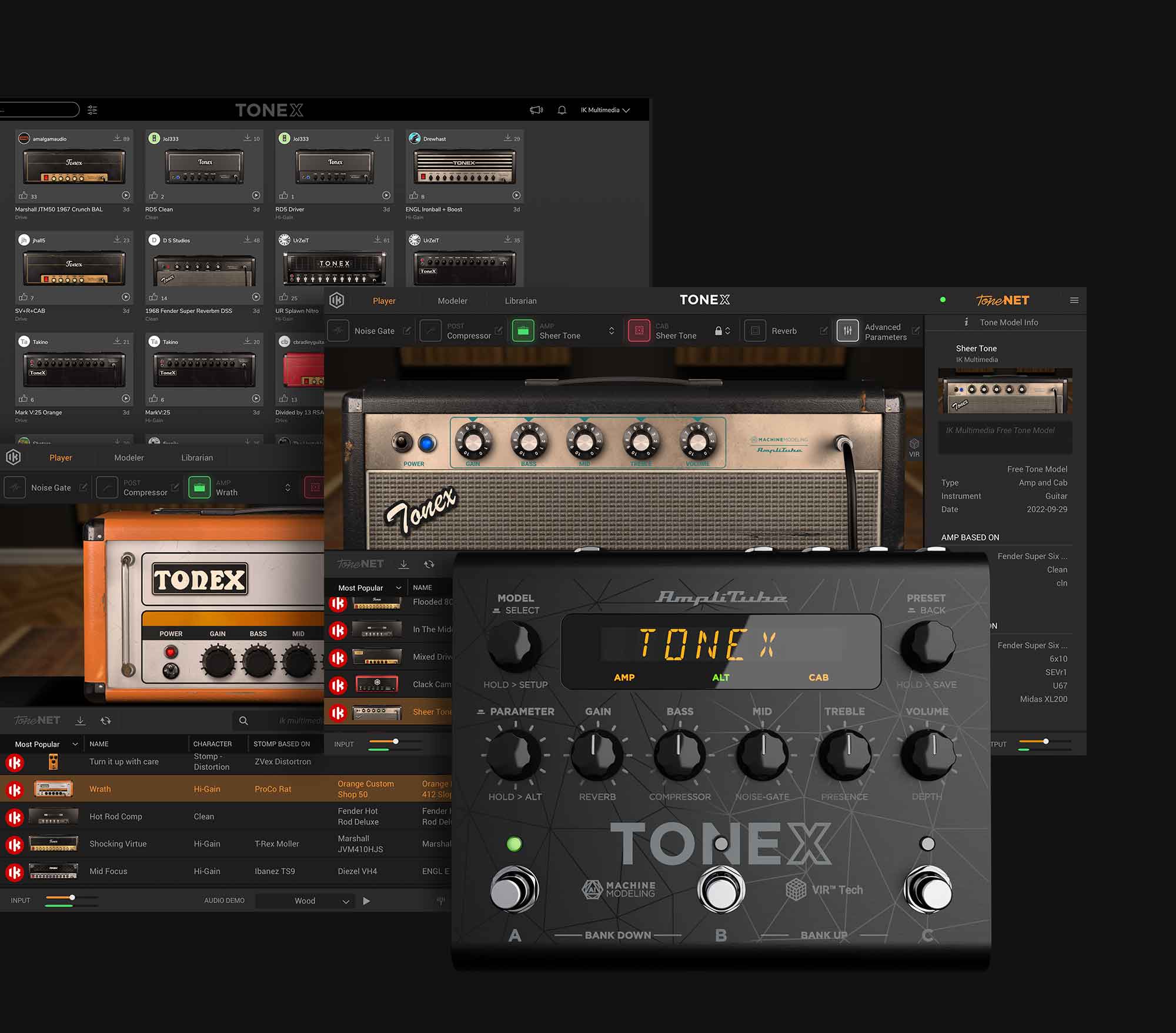This screenshot has height=1033, width=1176.
Task: Step through AMP Sheer Tone selector arrows
Action: pos(612,331)
